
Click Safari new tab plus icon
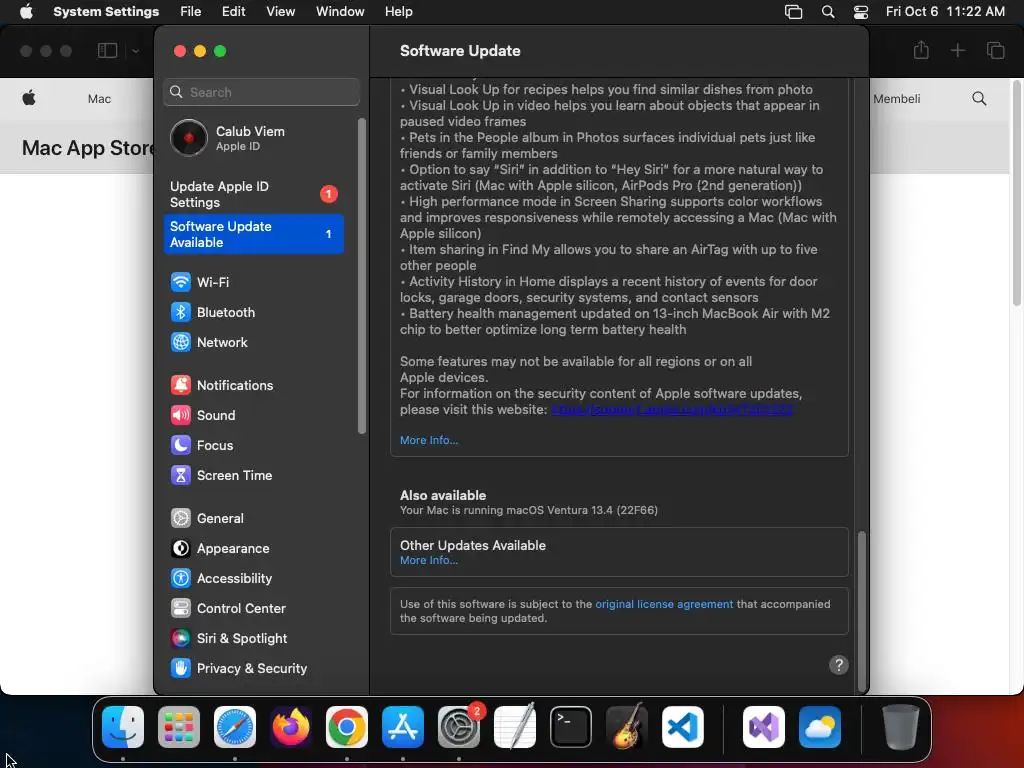[x=957, y=50]
